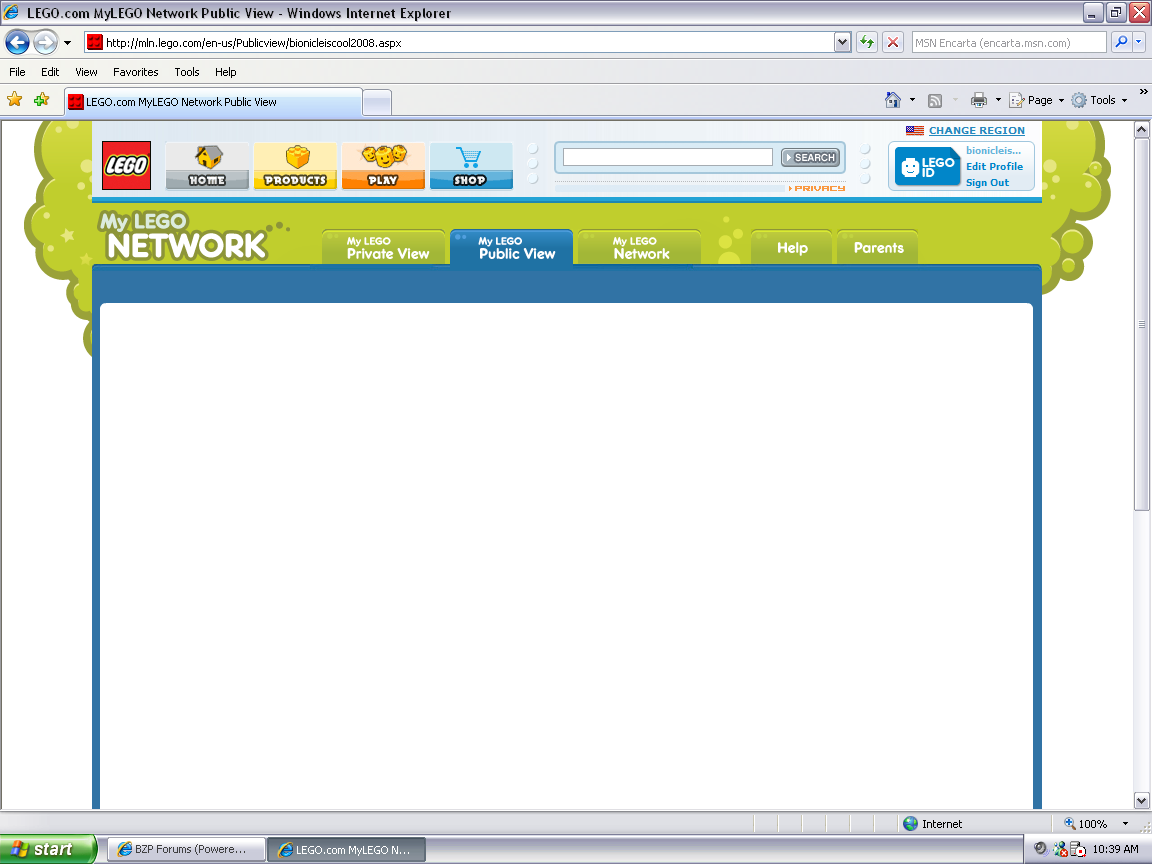This screenshot has height=864, width=1152.
Task: Open the Page command bar menu
Action: point(1037,100)
